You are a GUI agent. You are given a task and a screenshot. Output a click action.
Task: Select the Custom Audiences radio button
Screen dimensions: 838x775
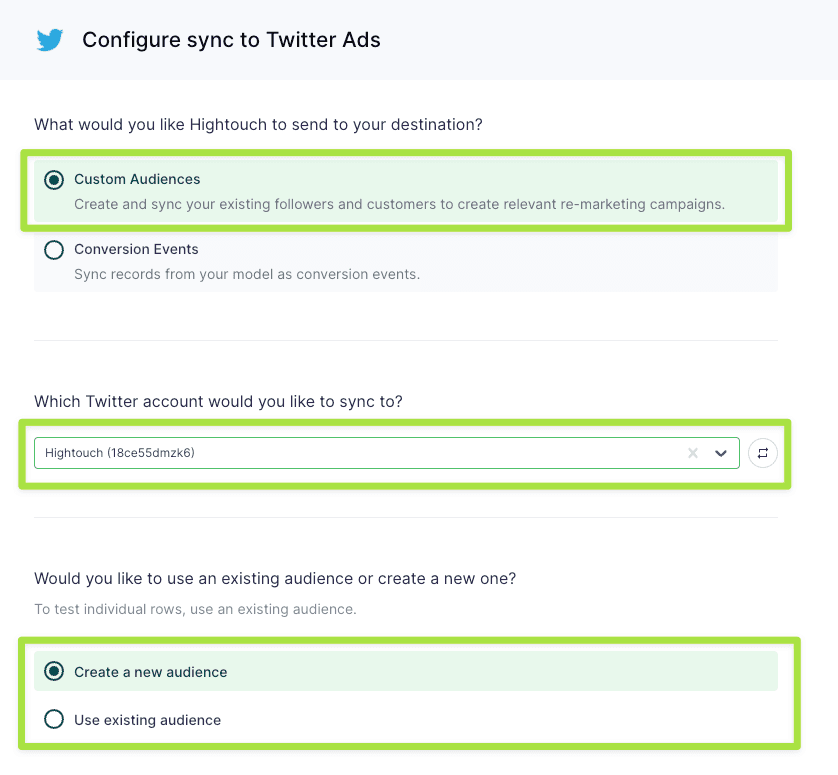(54, 179)
